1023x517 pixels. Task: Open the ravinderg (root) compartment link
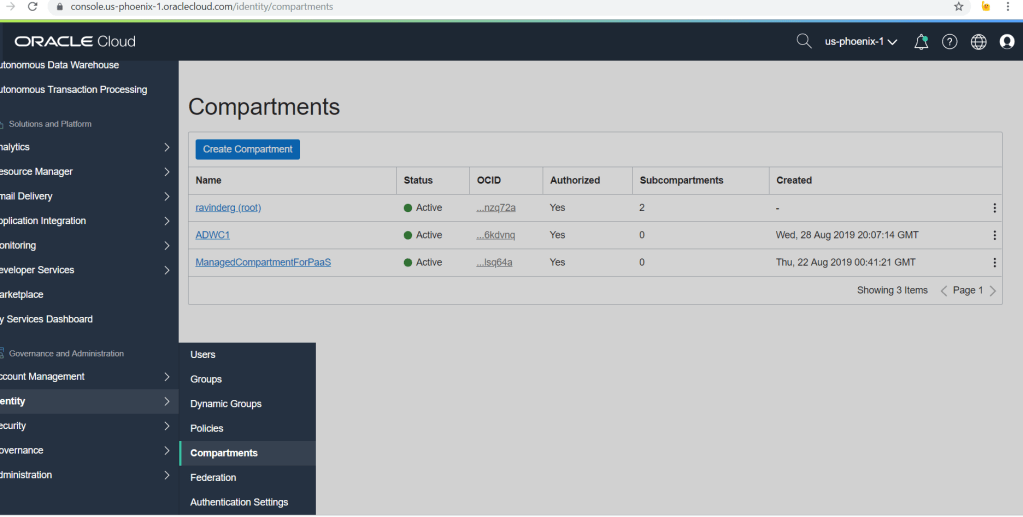pyautogui.click(x=228, y=208)
